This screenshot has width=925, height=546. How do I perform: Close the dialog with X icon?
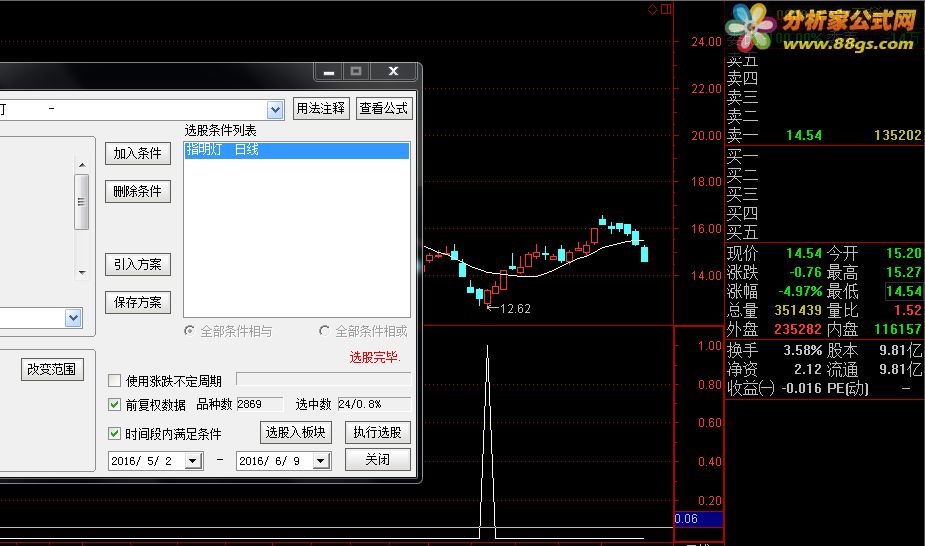tap(393, 72)
